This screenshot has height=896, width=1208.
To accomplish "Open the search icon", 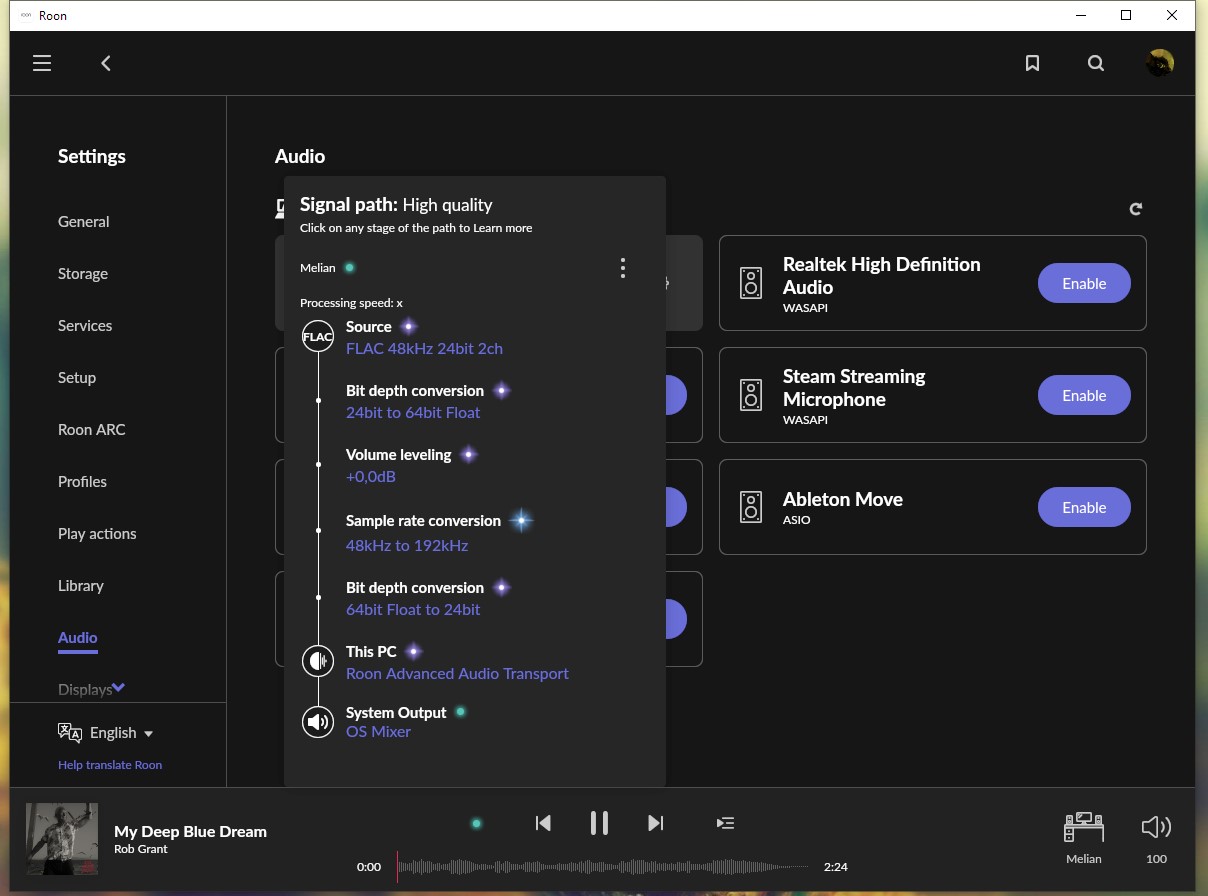I will coord(1096,63).
